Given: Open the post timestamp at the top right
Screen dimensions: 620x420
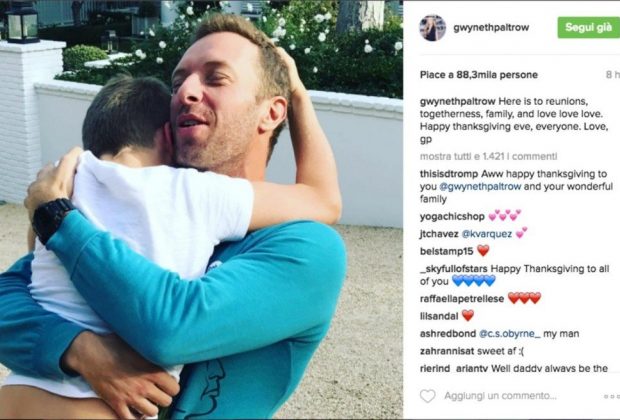Looking at the screenshot, I should click(613, 75).
